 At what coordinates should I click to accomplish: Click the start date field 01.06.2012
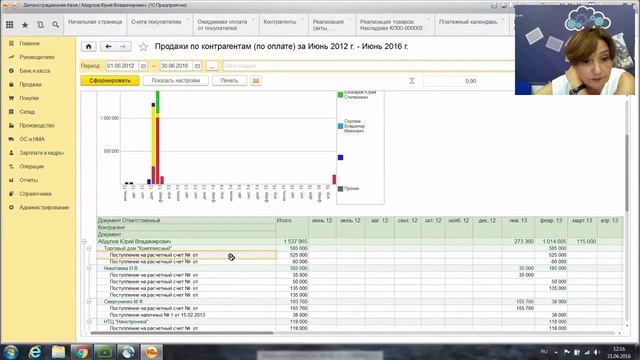point(122,66)
